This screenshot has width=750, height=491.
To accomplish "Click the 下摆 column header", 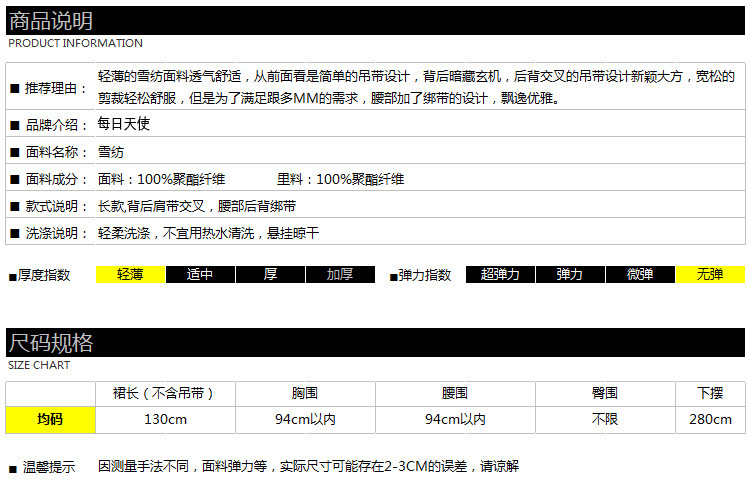I will tap(710, 394).
